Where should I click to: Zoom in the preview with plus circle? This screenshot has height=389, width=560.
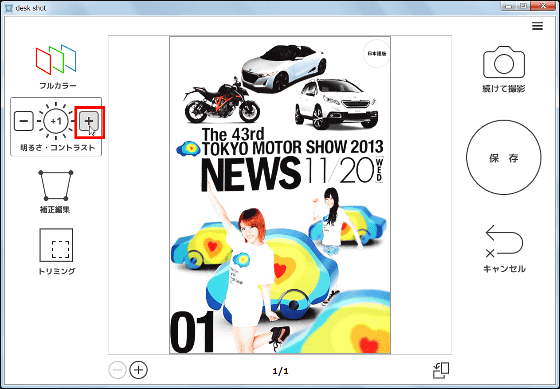coord(138,370)
